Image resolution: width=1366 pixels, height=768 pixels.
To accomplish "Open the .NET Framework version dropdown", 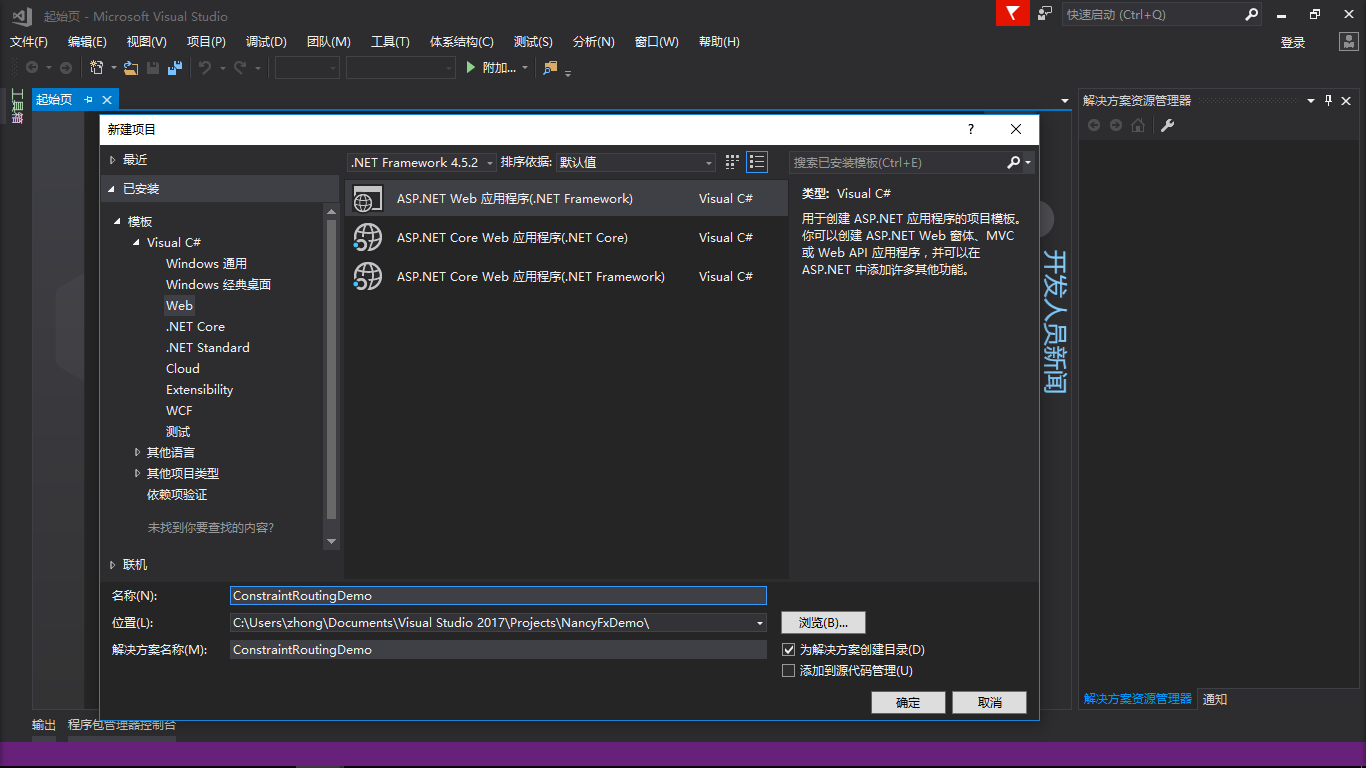I will (x=422, y=162).
